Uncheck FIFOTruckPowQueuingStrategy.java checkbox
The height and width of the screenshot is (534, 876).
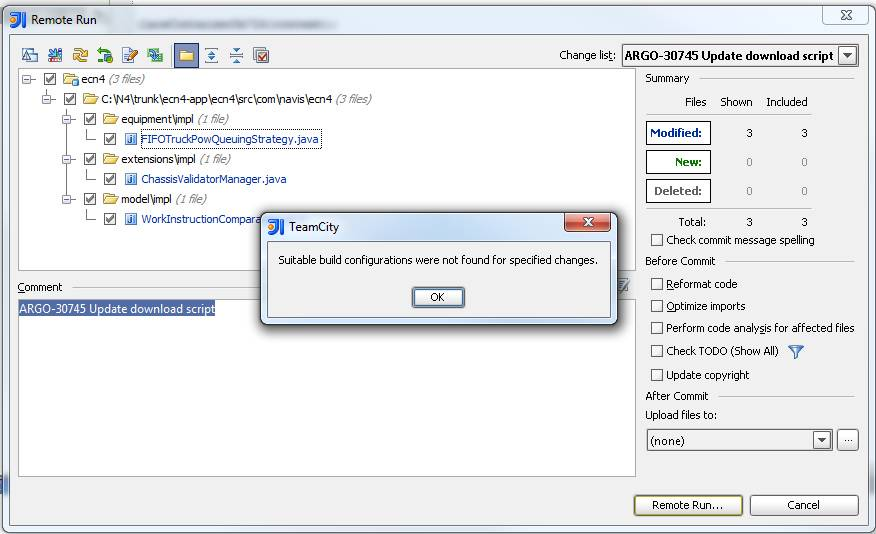pyautogui.click(x=110, y=139)
